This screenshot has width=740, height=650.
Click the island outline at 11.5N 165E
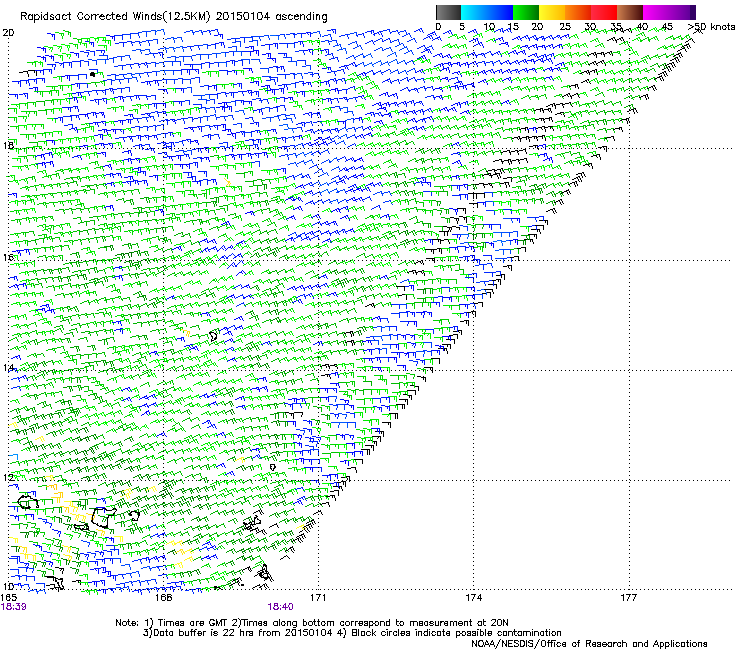[x=28, y=502]
